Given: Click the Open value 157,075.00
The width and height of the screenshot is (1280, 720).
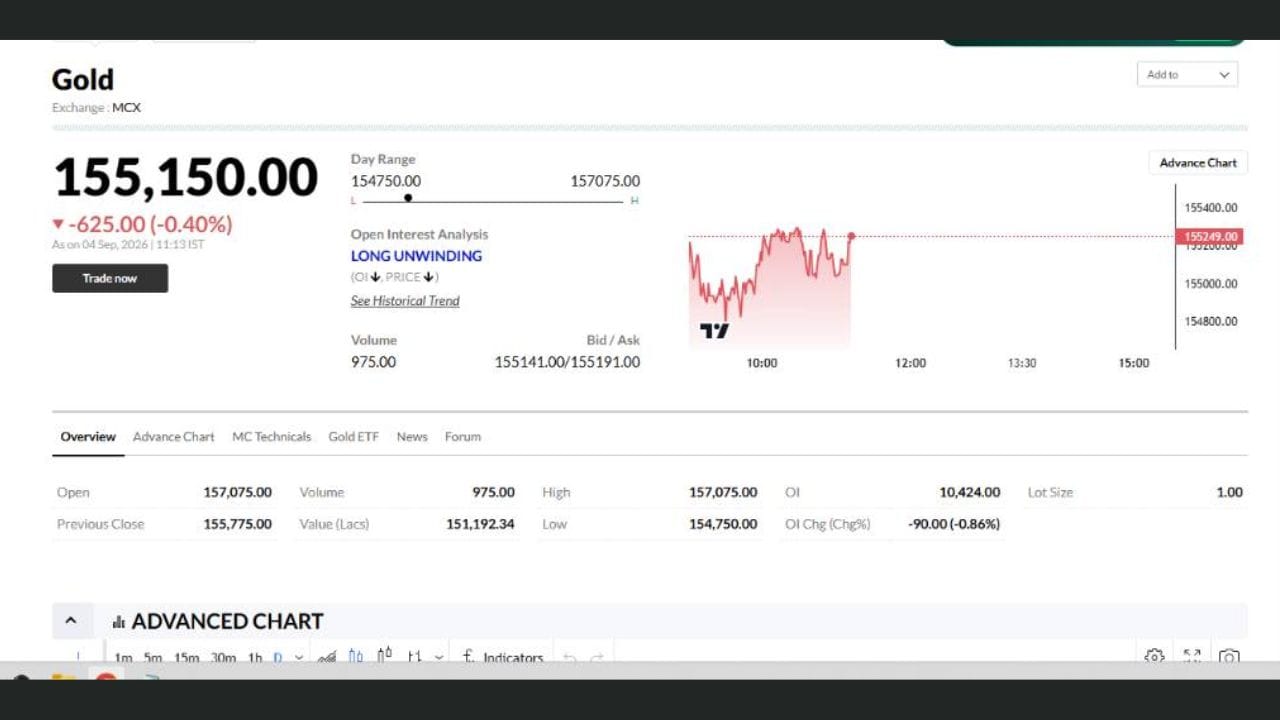Looking at the screenshot, I should 237,492.
